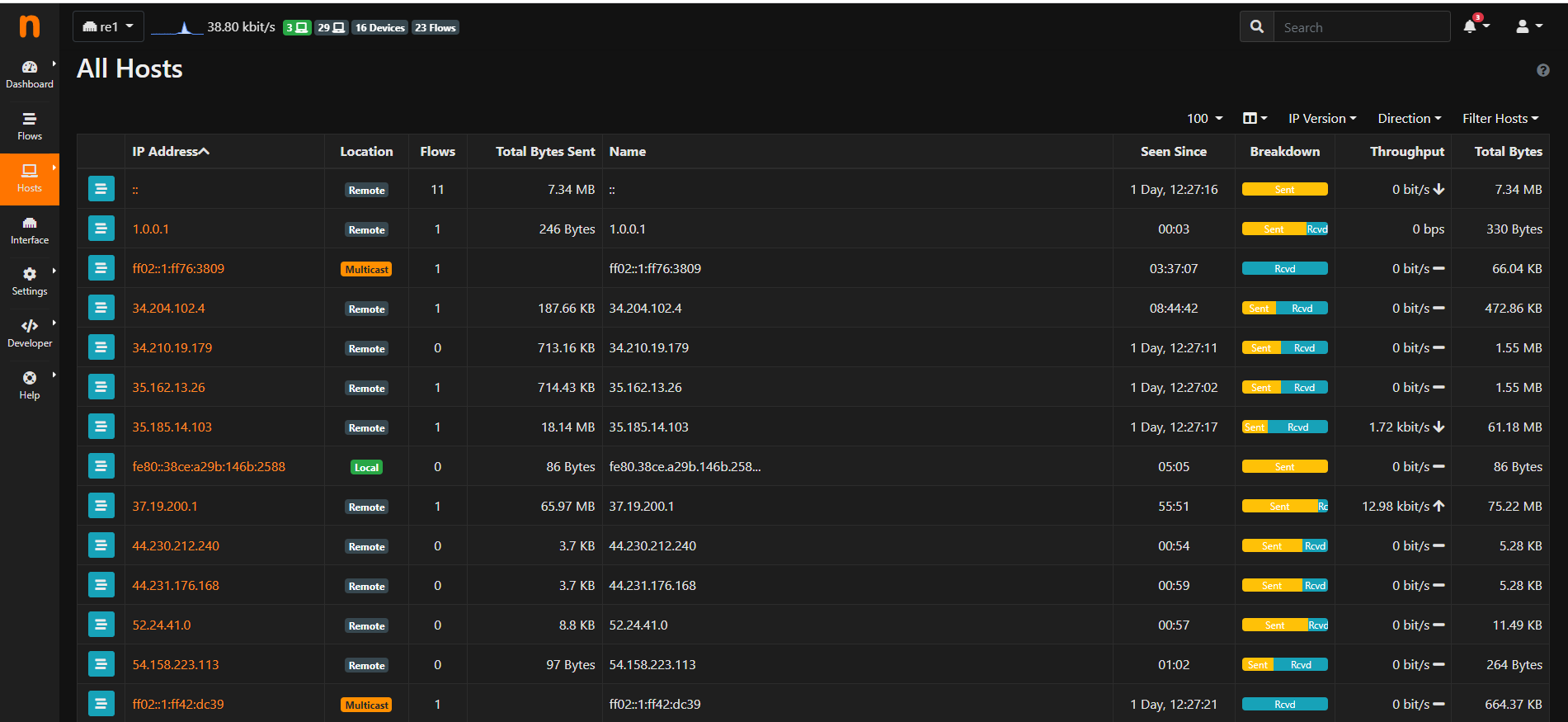Expand the Filter Hosts dropdown
Viewport: 1568px width, 722px height.
pyautogui.click(x=1500, y=119)
